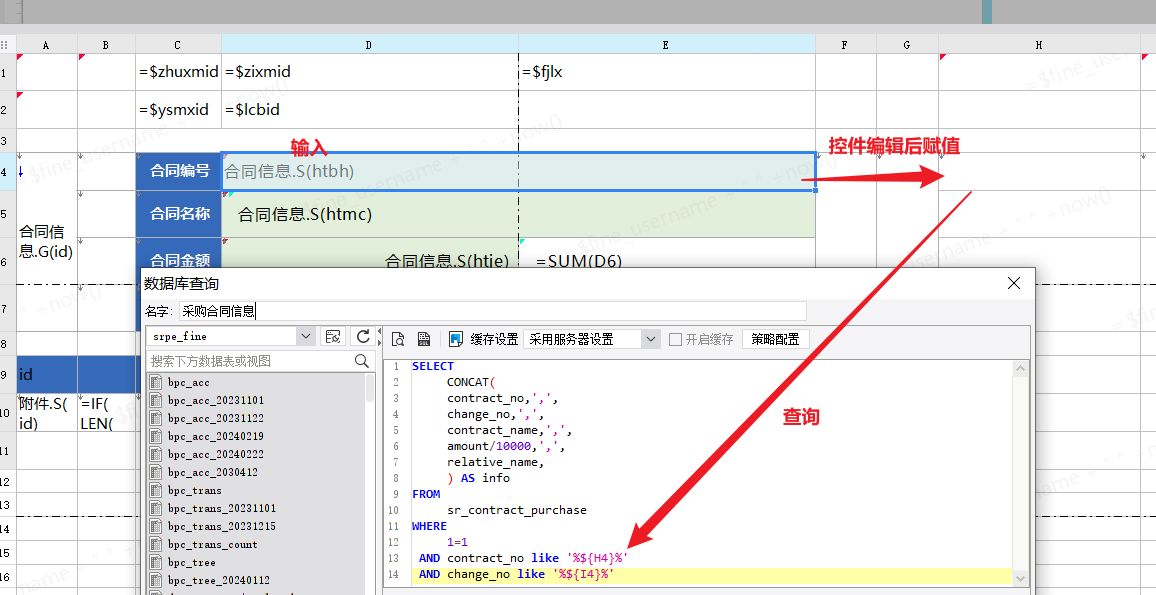Click SQL line with sr_contract_purchase
Viewport: 1156px width, 595px height.
click(517, 510)
